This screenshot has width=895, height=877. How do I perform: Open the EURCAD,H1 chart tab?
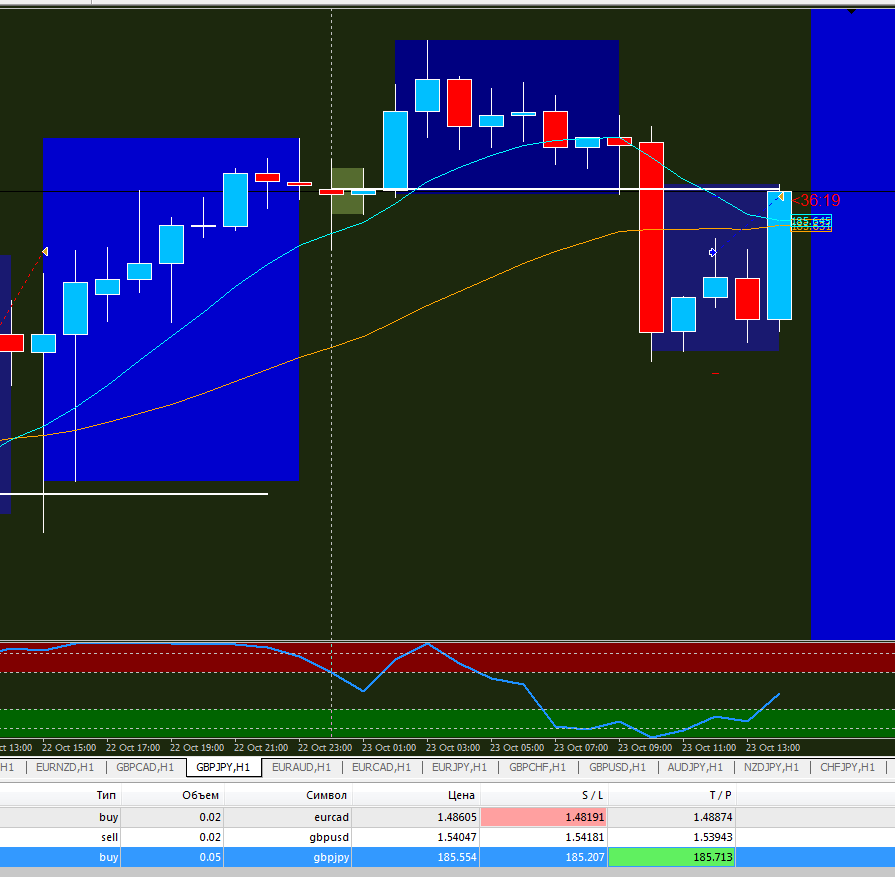[x=381, y=767]
